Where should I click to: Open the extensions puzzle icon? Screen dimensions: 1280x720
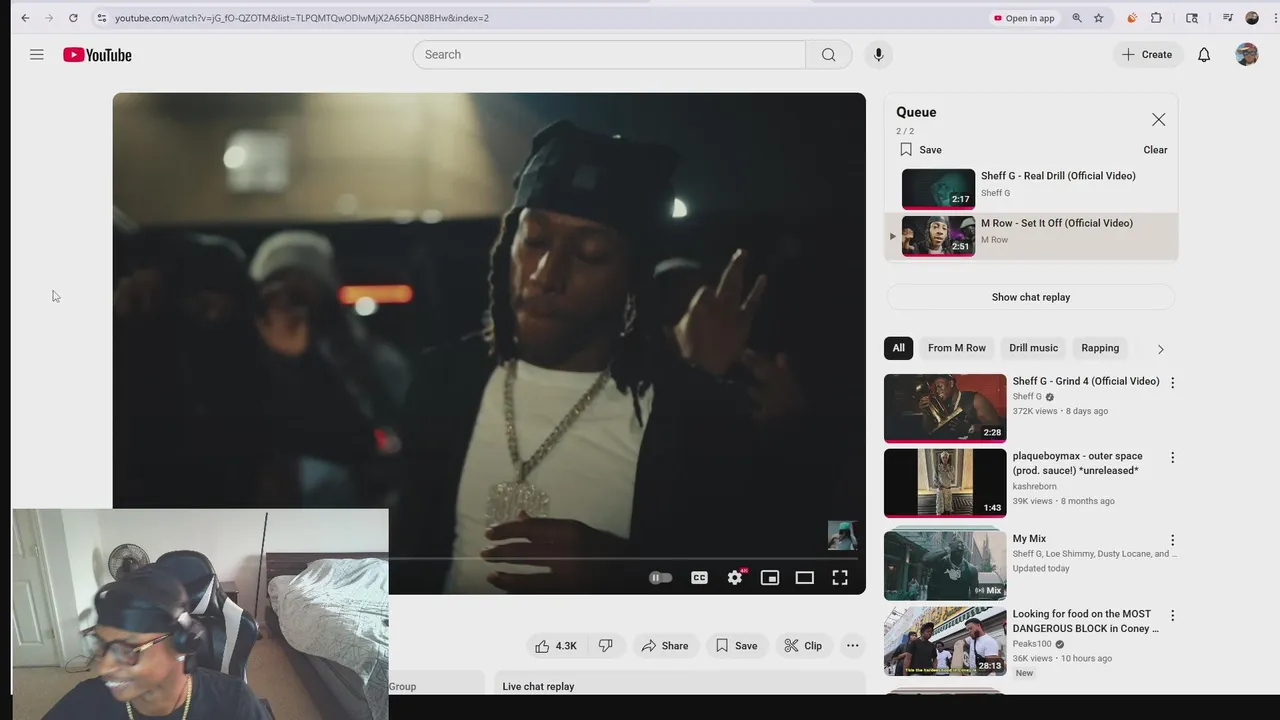point(1156,18)
